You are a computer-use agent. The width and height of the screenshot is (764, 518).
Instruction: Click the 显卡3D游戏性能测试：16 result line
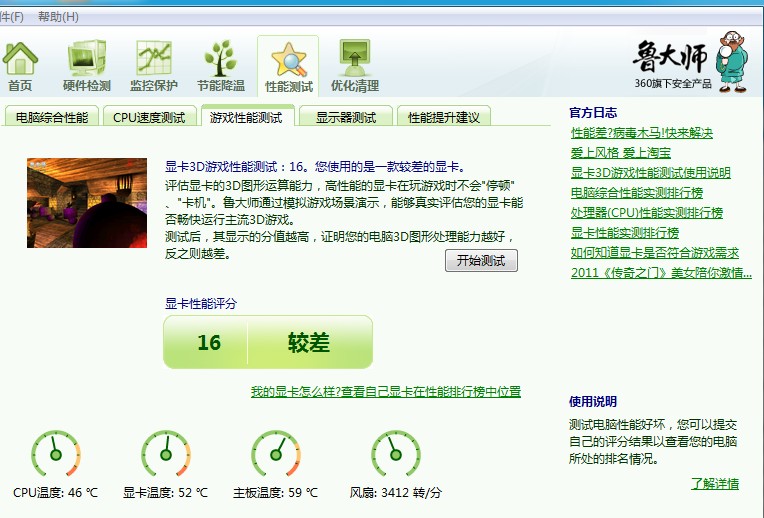click(x=316, y=167)
